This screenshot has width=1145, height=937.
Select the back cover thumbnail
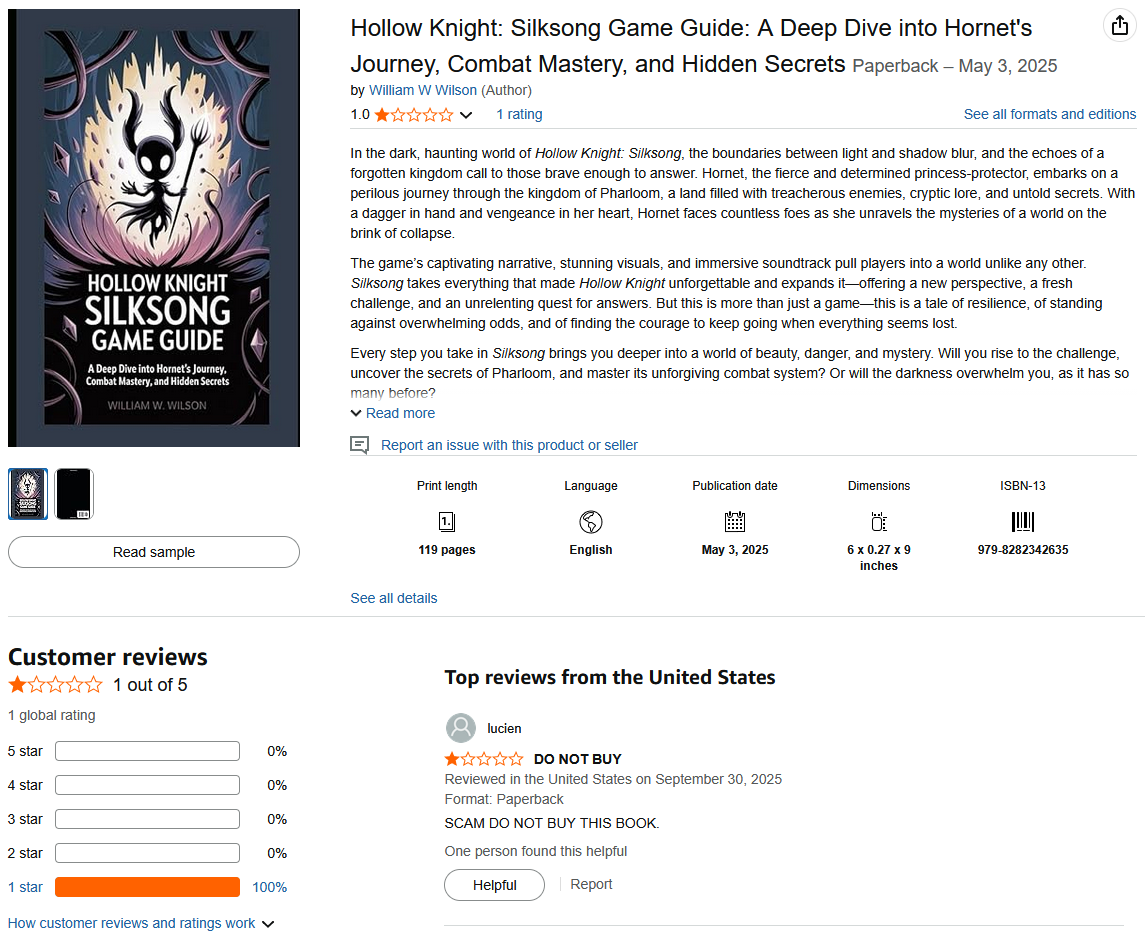tap(74, 494)
